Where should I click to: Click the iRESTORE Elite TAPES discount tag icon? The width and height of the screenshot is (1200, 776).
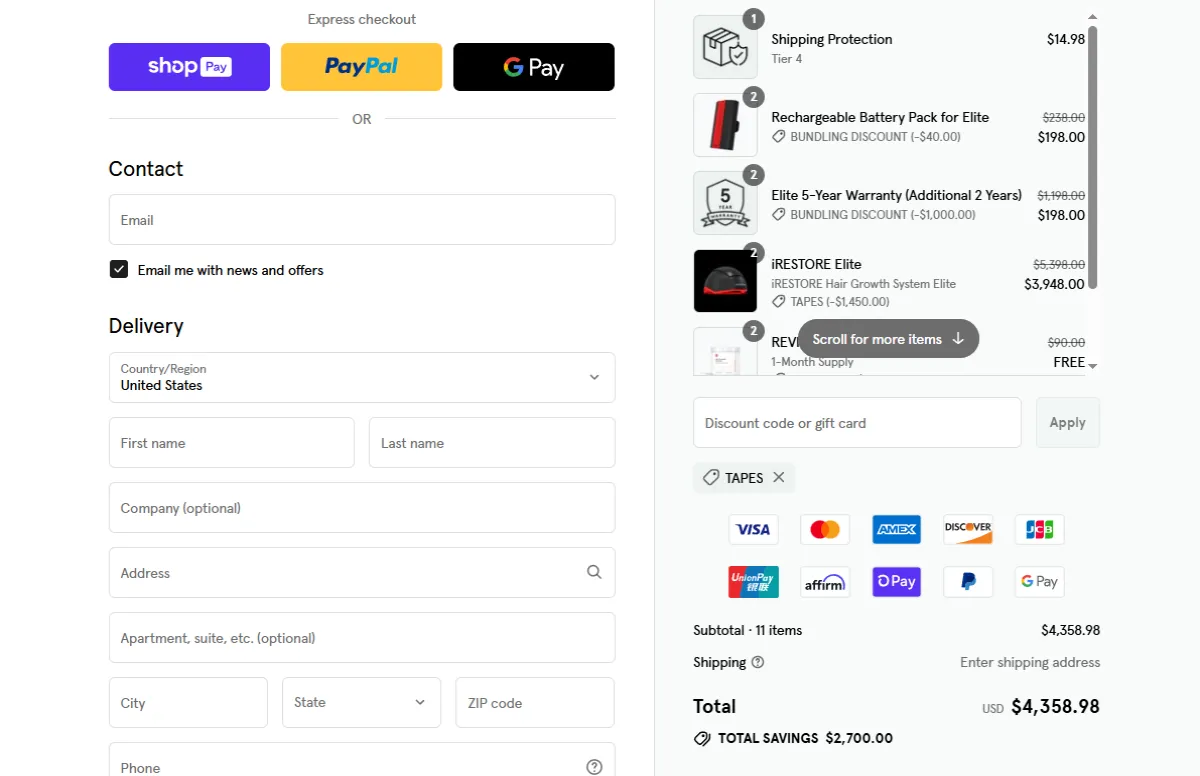click(x=778, y=302)
